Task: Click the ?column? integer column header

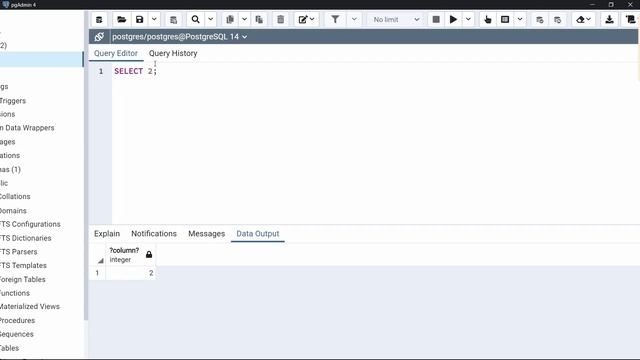Action: pyautogui.click(x=130, y=255)
